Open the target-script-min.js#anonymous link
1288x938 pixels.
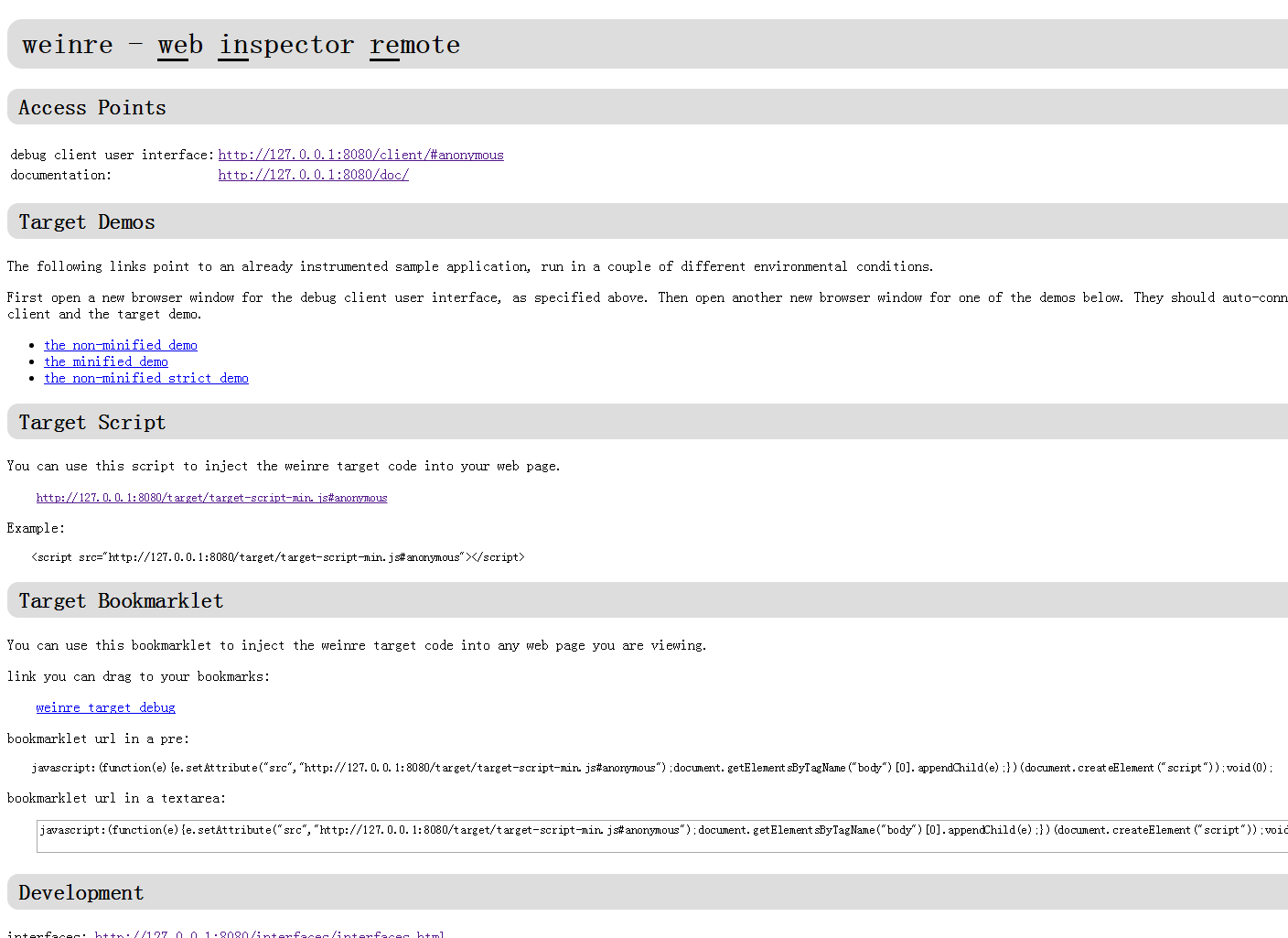coord(211,498)
